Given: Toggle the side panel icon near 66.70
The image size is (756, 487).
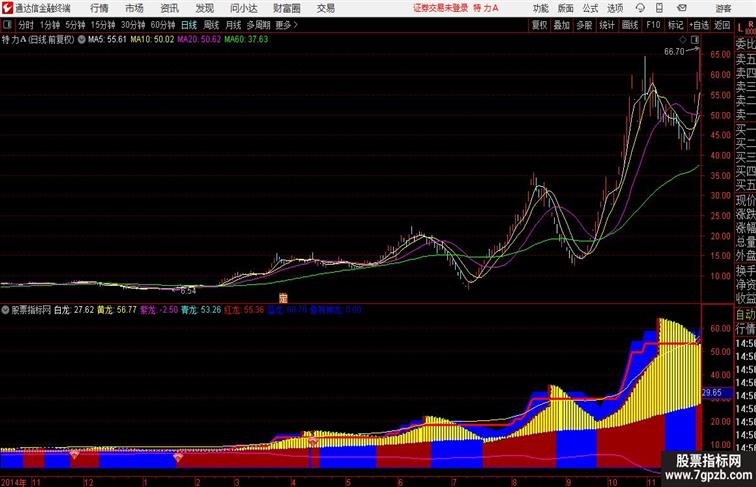Looking at the screenshot, I should [695, 40].
